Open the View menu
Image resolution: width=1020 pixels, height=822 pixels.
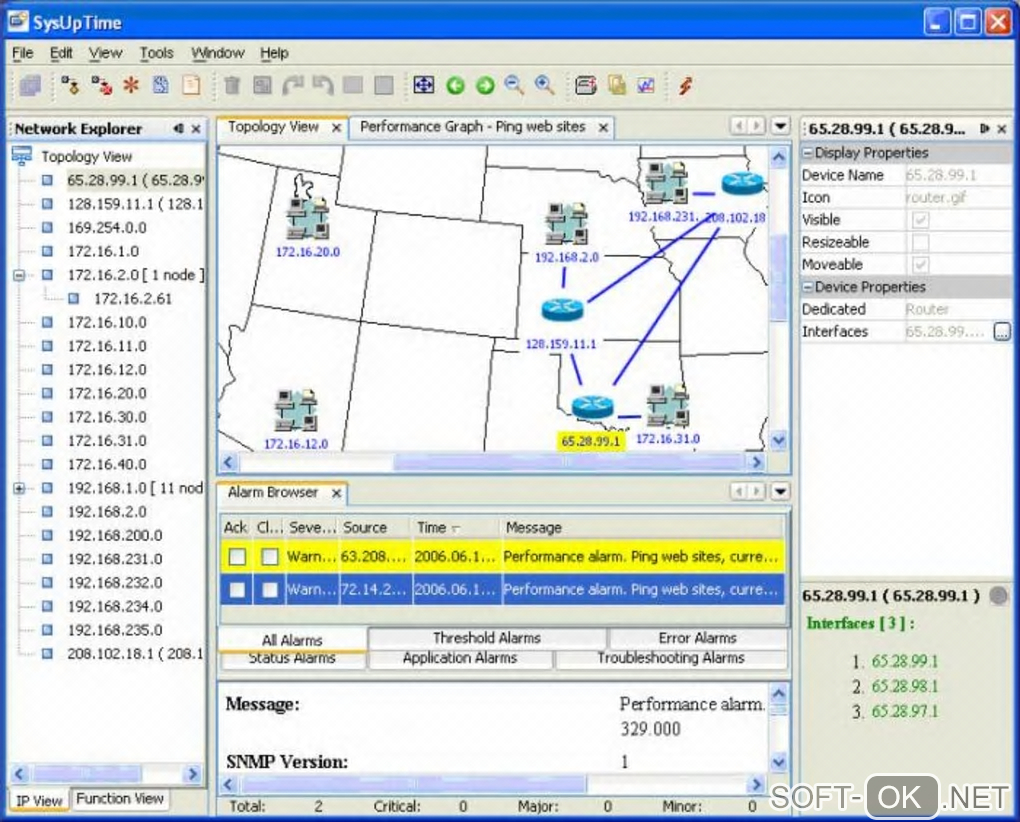pyautogui.click(x=105, y=53)
